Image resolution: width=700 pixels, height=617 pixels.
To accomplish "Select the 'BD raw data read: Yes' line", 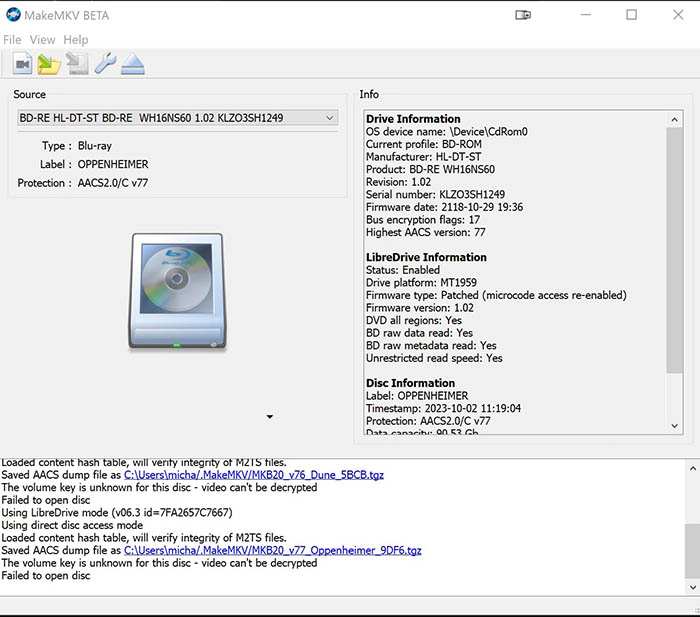I will tap(419, 333).
